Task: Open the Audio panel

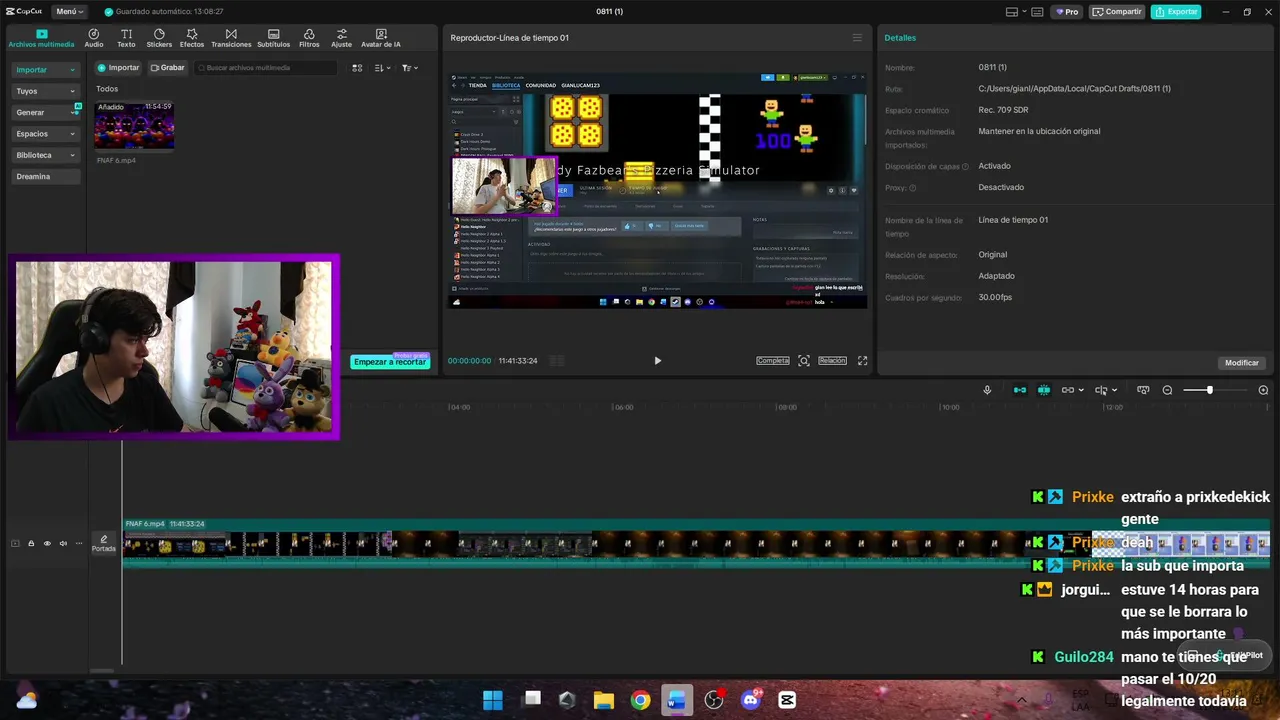Action: tap(94, 38)
